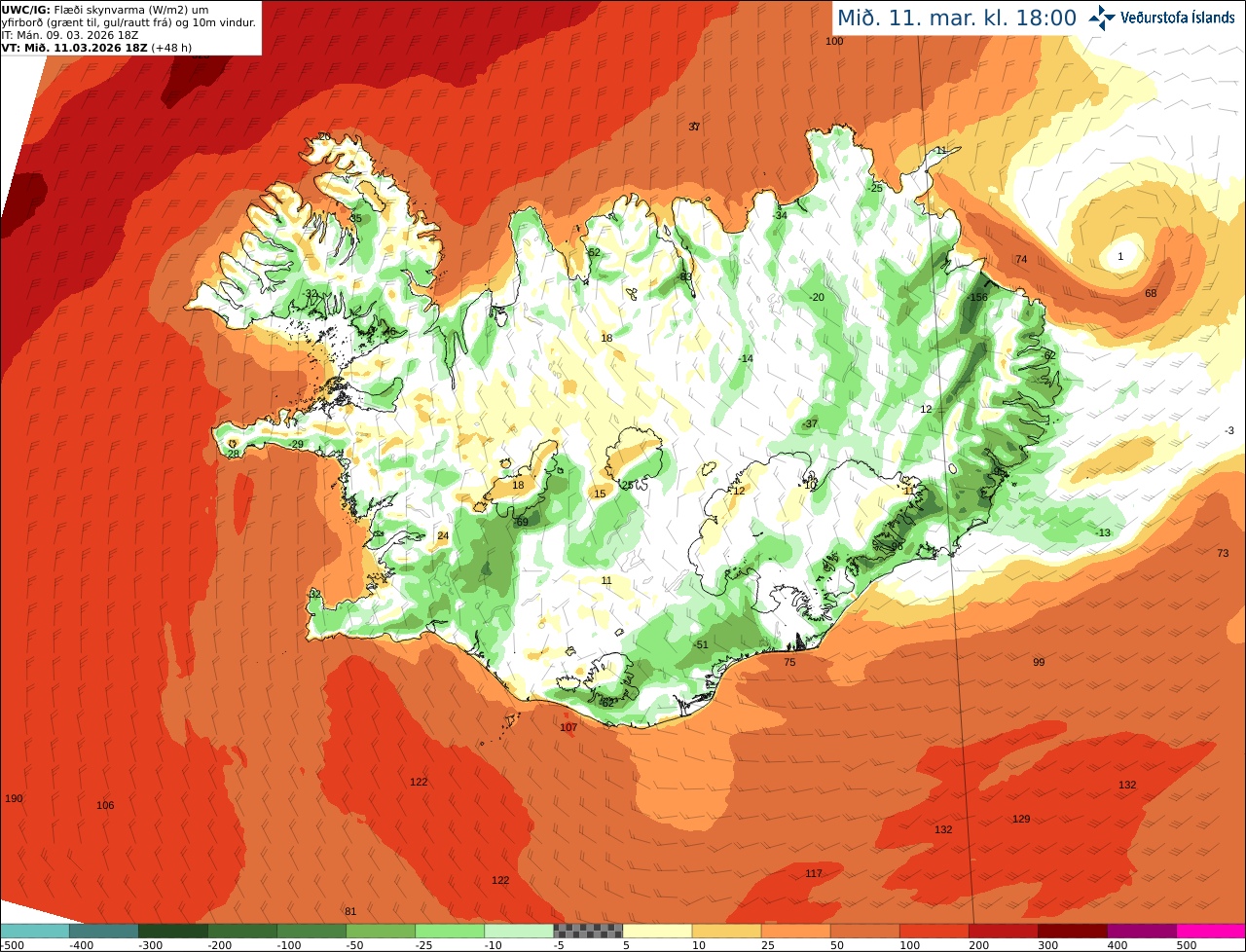Viewport: 1246px width, 952px height.
Task: Click the '24' flux value on the map
Action: coord(443,535)
